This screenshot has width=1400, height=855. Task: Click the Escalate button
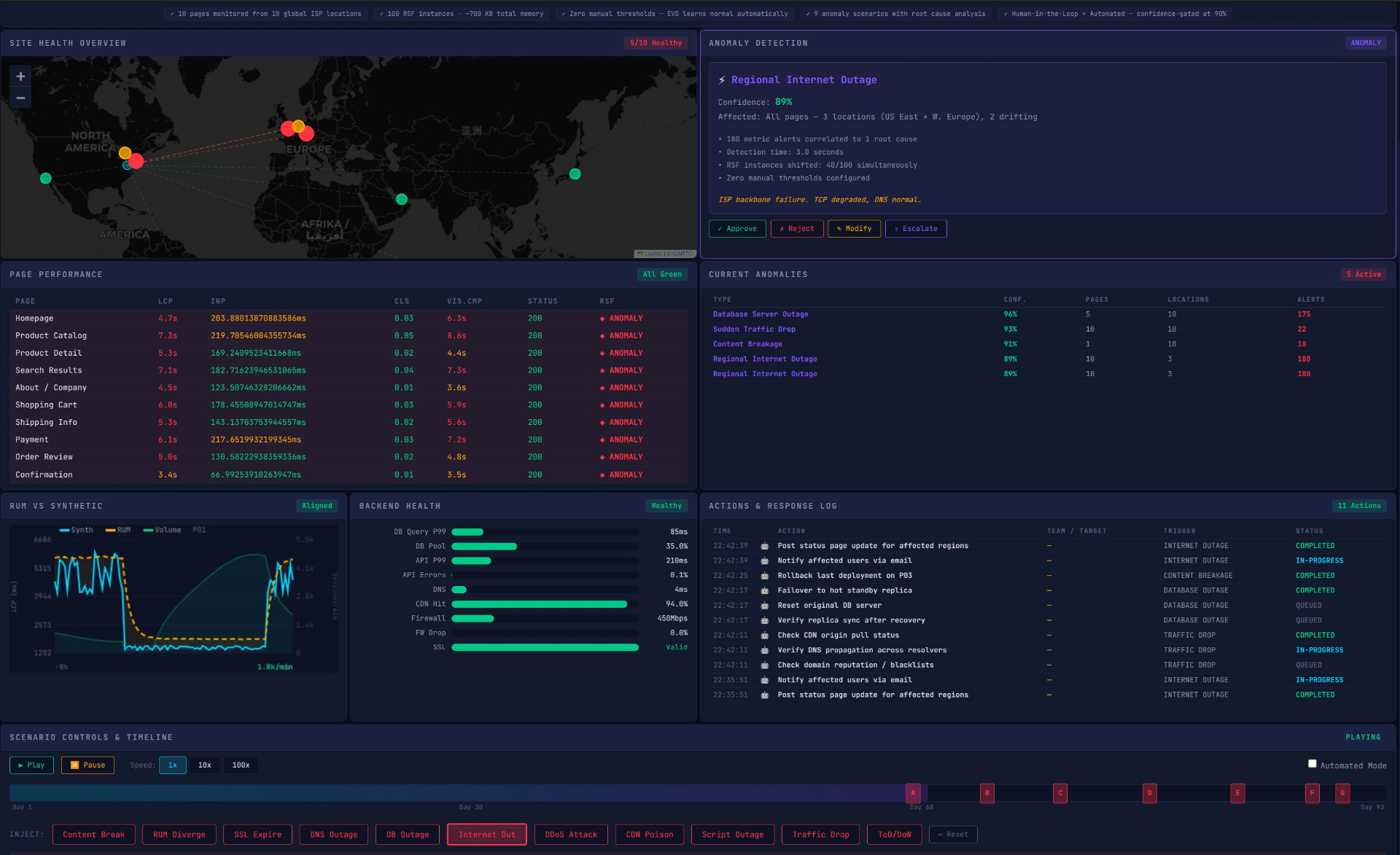916,228
